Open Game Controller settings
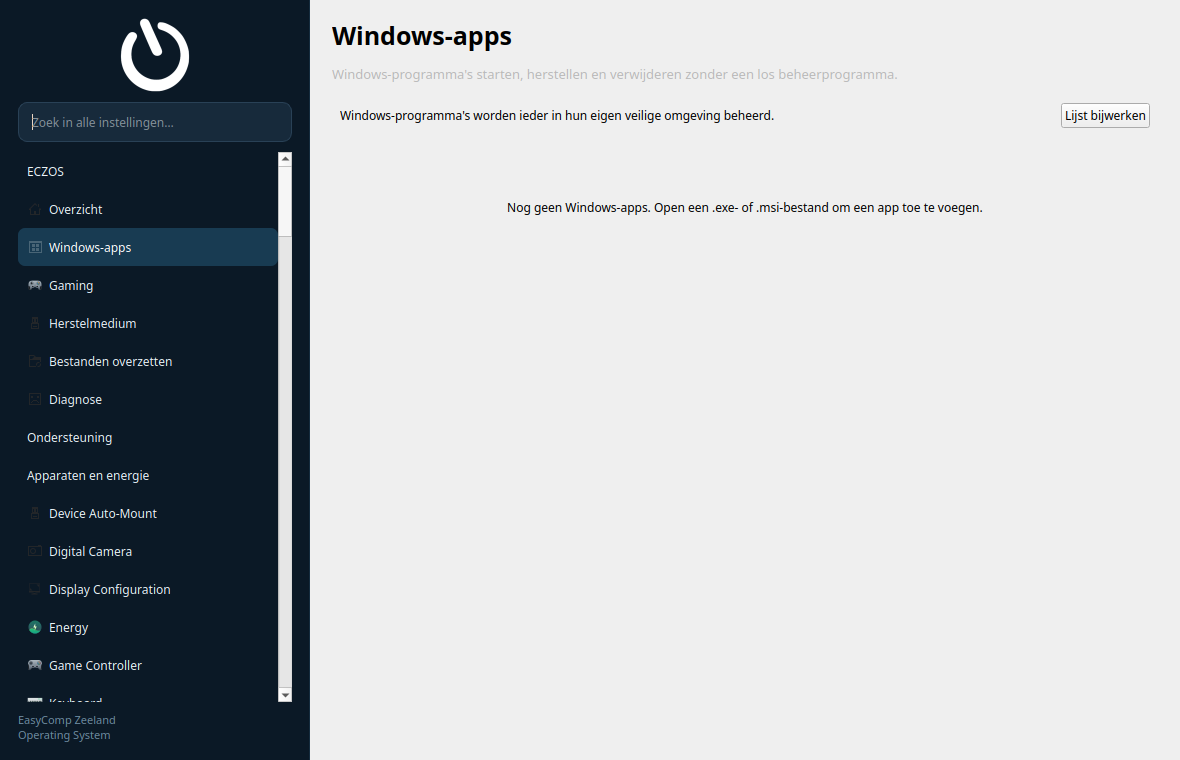1180x760 pixels. pyautogui.click(x=148, y=665)
